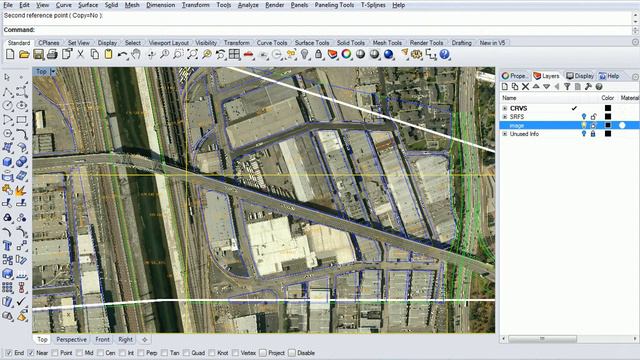
Task: Toggle visibility bulb of SRFS layer
Action: (584, 117)
